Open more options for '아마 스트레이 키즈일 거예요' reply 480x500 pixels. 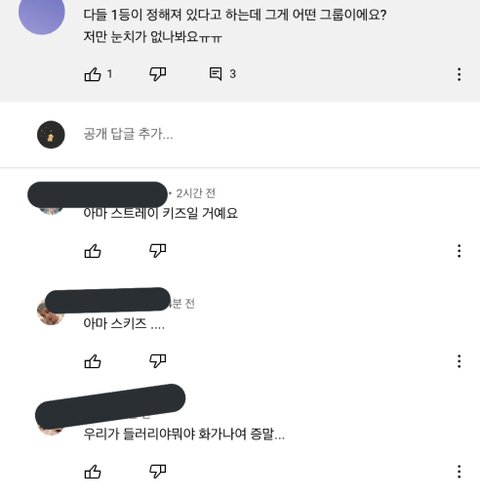[x=459, y=251]
